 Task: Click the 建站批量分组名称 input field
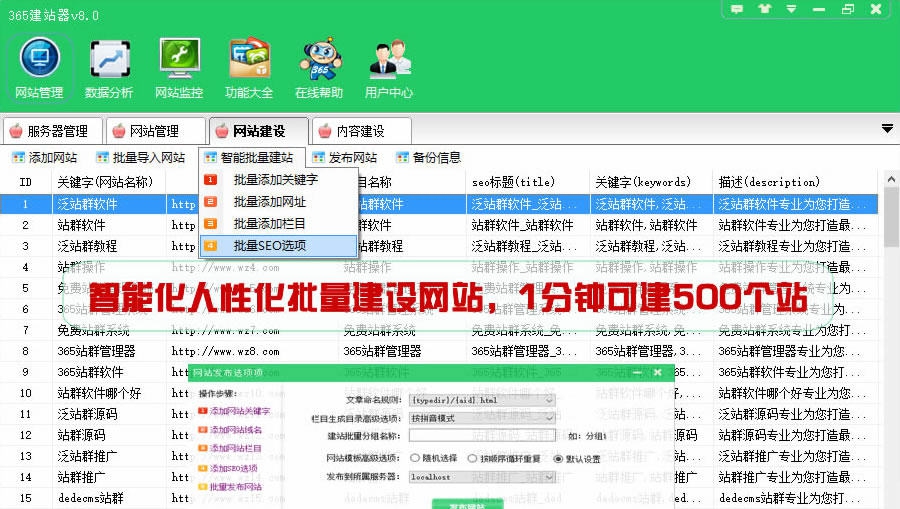482,436
